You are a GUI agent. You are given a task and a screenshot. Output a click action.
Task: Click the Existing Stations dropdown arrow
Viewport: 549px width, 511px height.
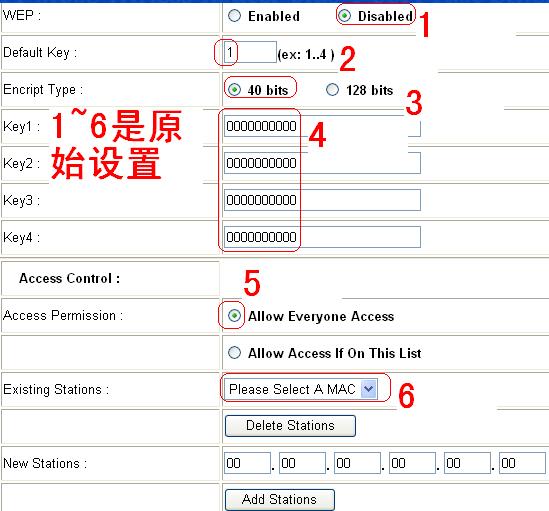[369, 389]
